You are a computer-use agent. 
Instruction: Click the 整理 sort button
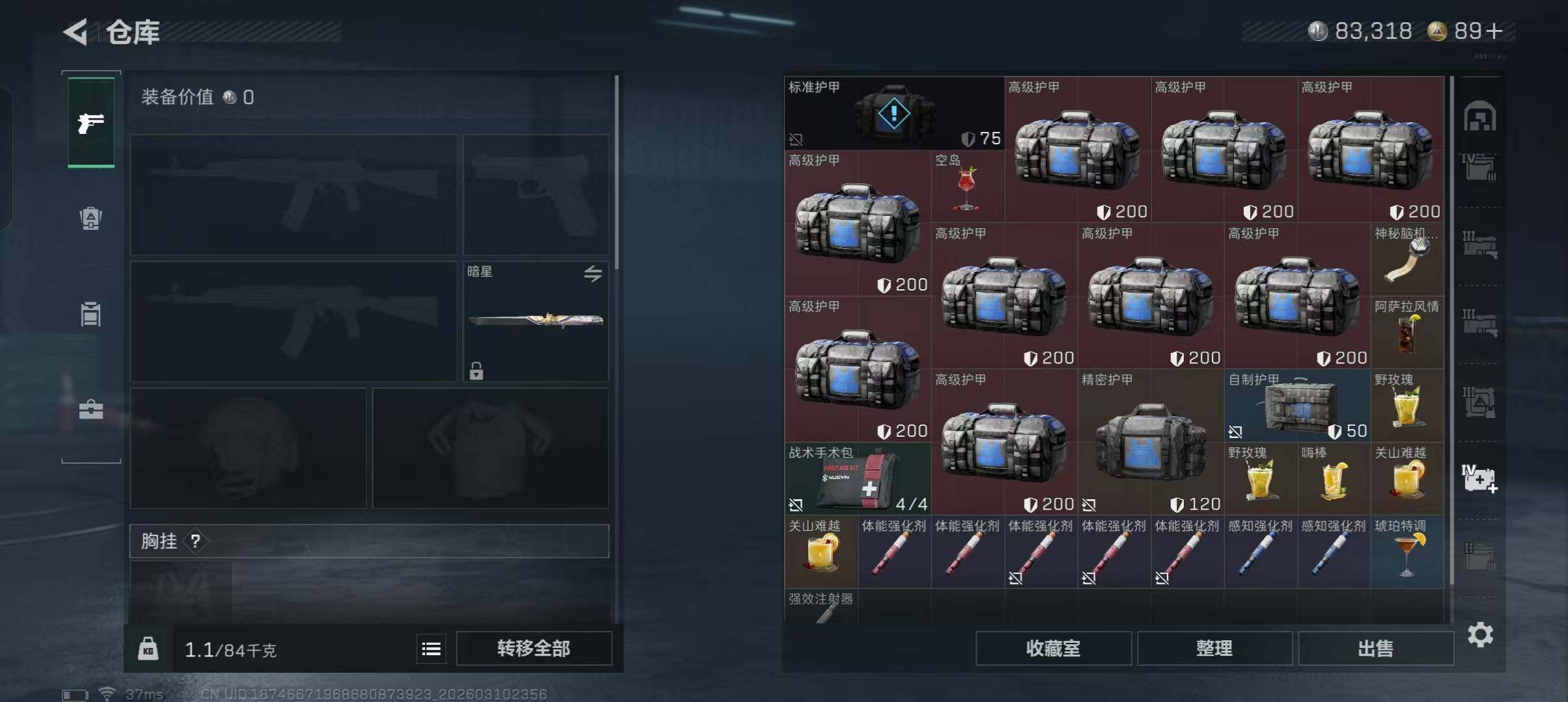[1214, 648]
